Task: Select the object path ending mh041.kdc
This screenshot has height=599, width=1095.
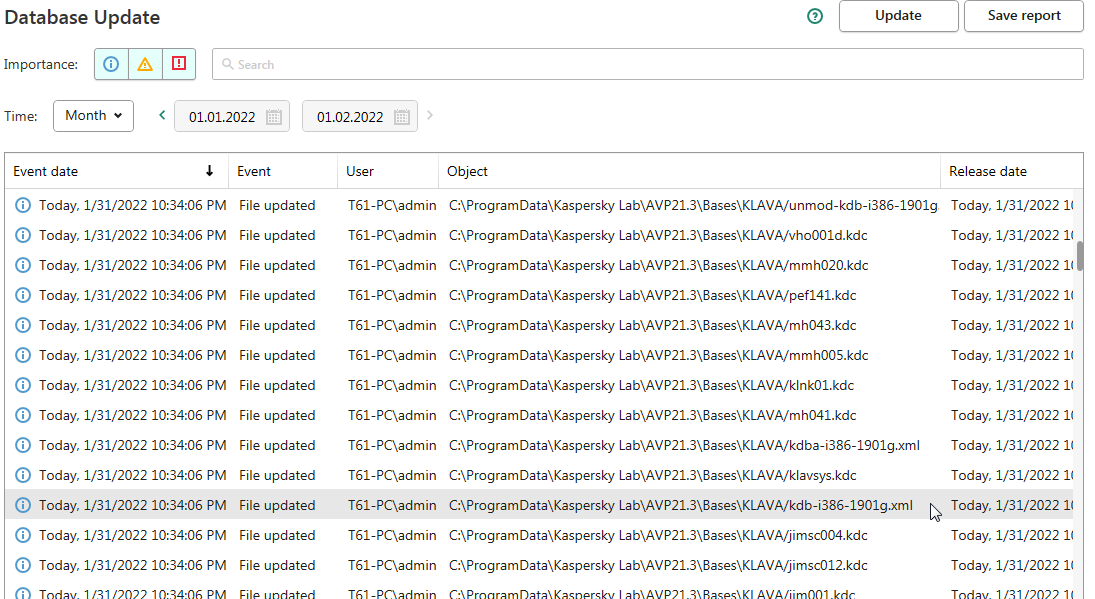Action: [x=652, y=415]
